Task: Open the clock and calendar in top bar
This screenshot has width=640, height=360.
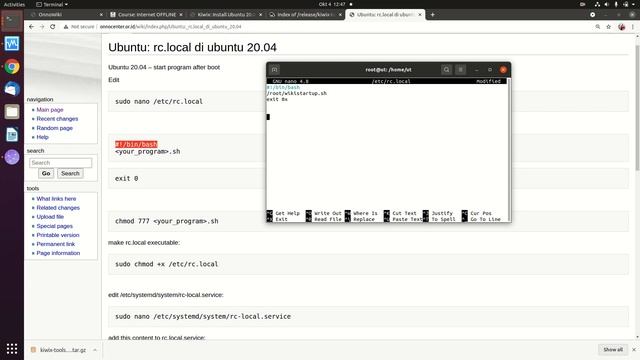Action: tap(332, 4)
